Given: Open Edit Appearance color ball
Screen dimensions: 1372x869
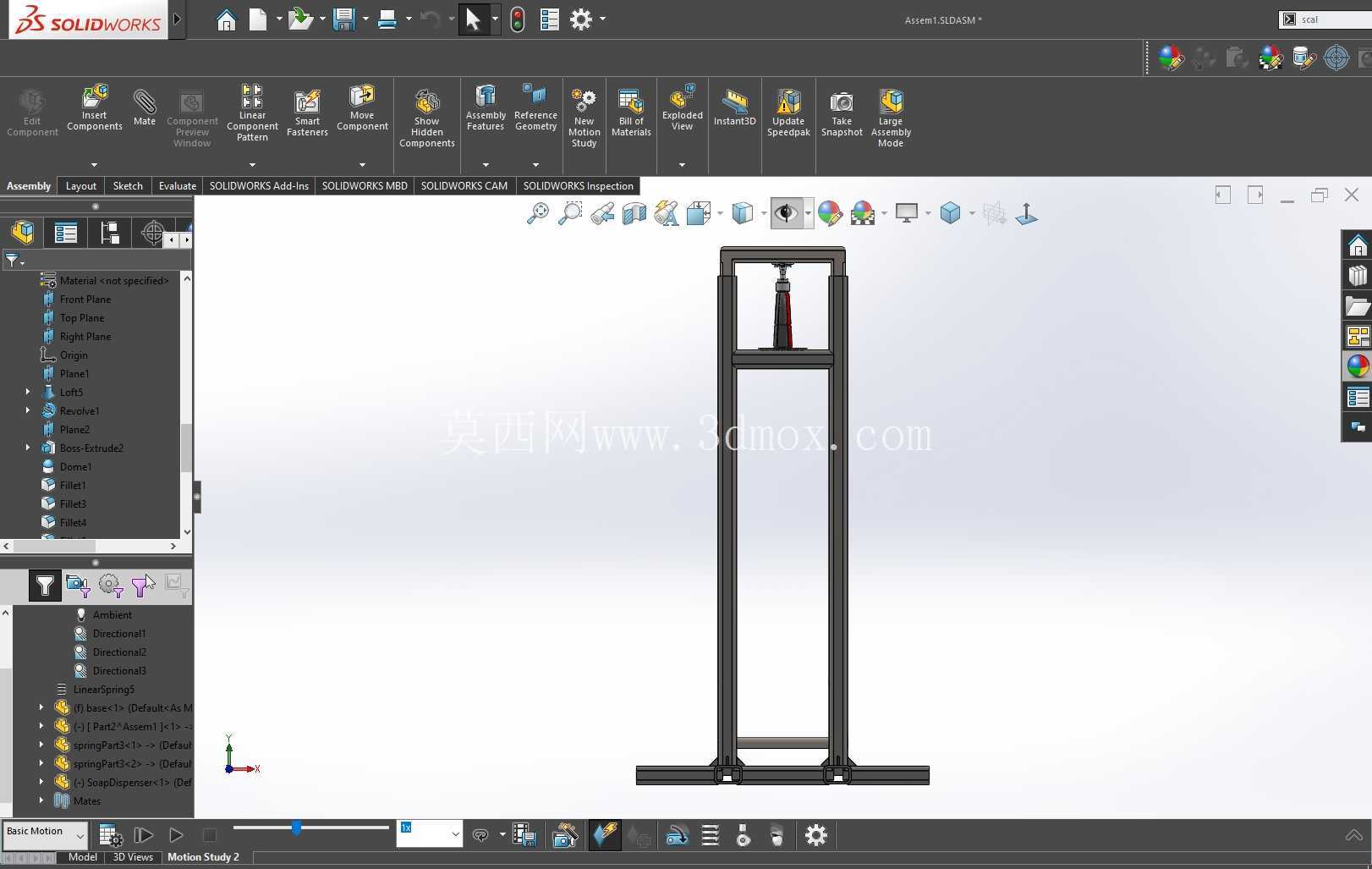Looking at the screenshot, I should tap(830, 213).
